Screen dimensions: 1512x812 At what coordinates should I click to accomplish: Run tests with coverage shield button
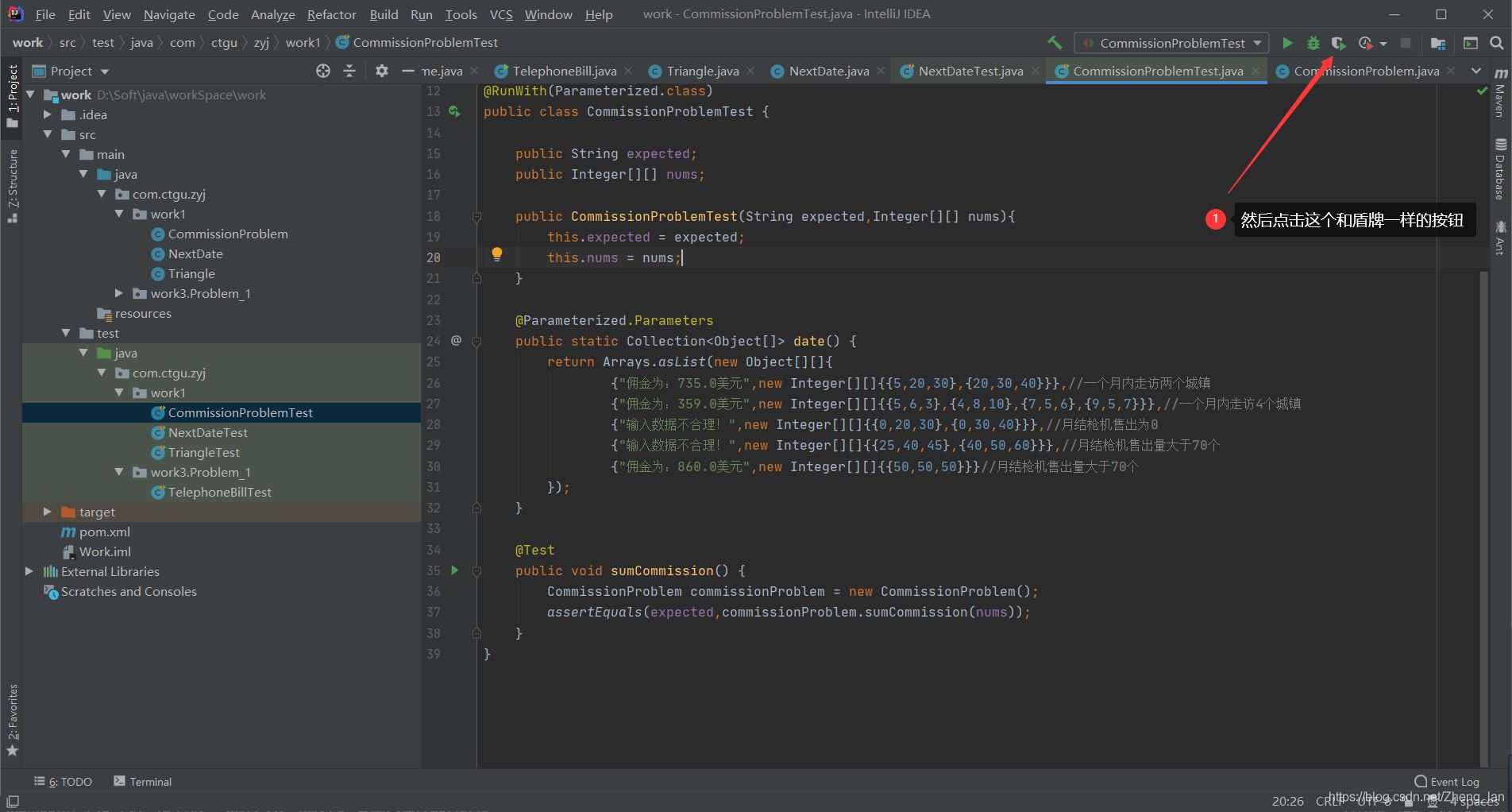pos(1338,43)
